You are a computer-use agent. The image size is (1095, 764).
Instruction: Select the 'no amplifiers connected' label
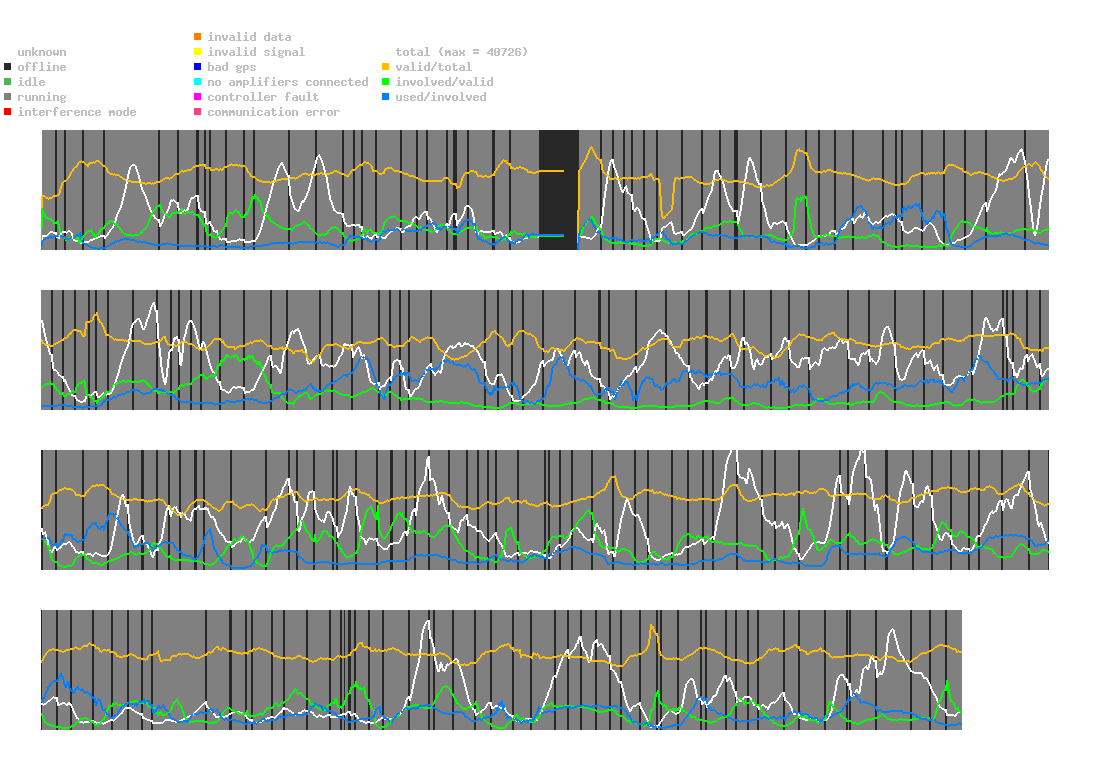pos(288,82)
